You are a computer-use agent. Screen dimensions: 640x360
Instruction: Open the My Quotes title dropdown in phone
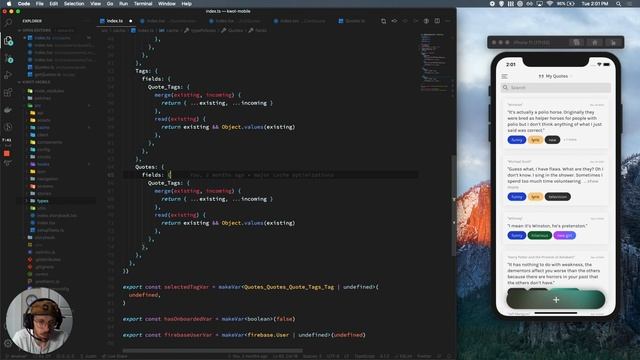(556, 76)
